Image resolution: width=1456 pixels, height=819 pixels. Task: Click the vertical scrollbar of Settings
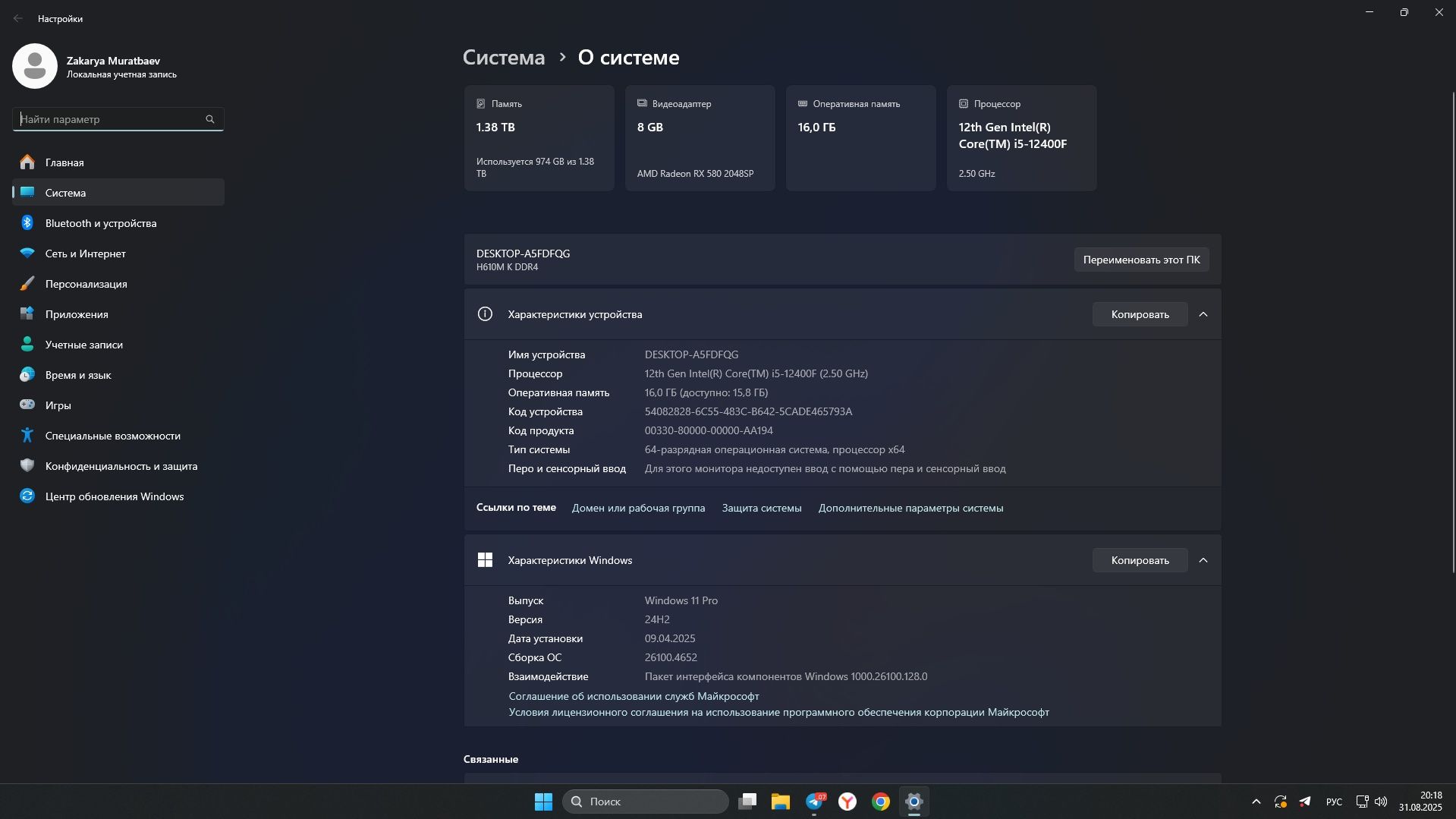(x=1454, y=332)
